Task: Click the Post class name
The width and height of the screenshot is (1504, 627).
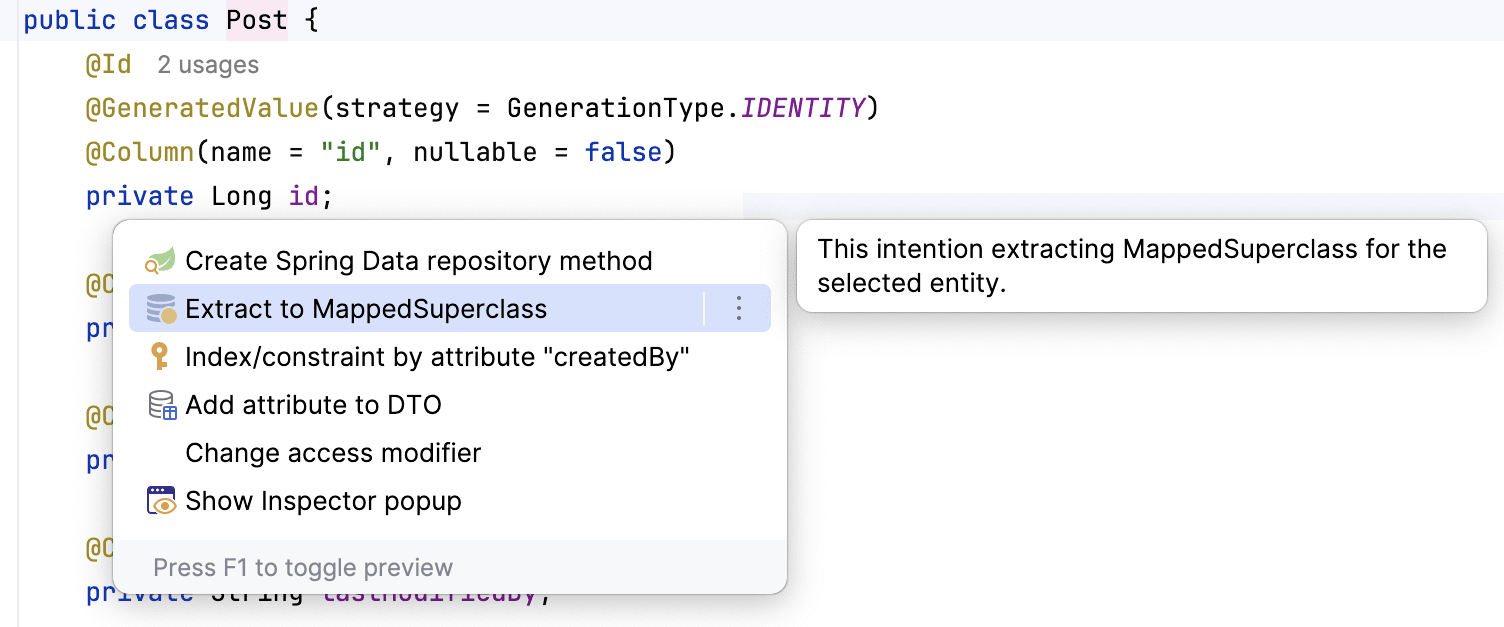Action: point(257,20)
